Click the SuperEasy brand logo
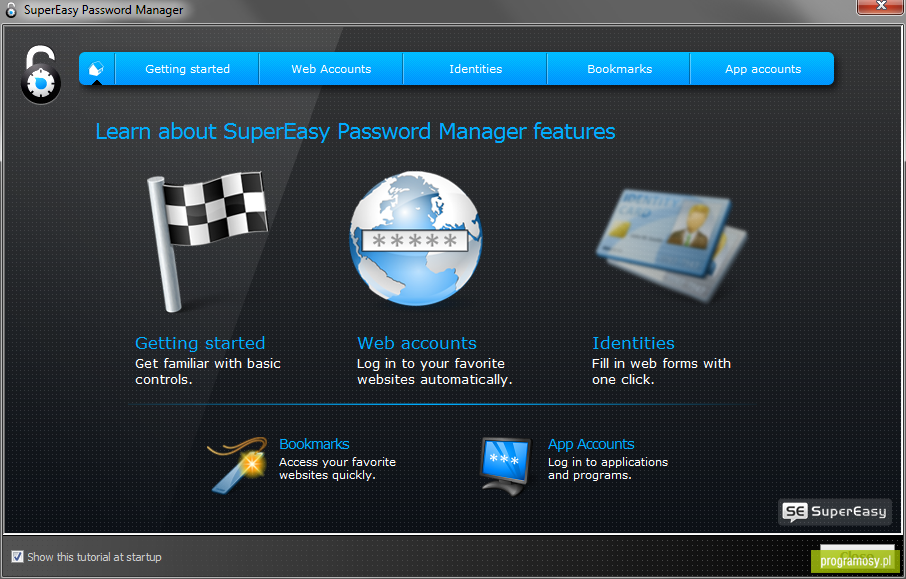Screen dimensions: 906x579 pyautogui.click(x=834, y=511)
